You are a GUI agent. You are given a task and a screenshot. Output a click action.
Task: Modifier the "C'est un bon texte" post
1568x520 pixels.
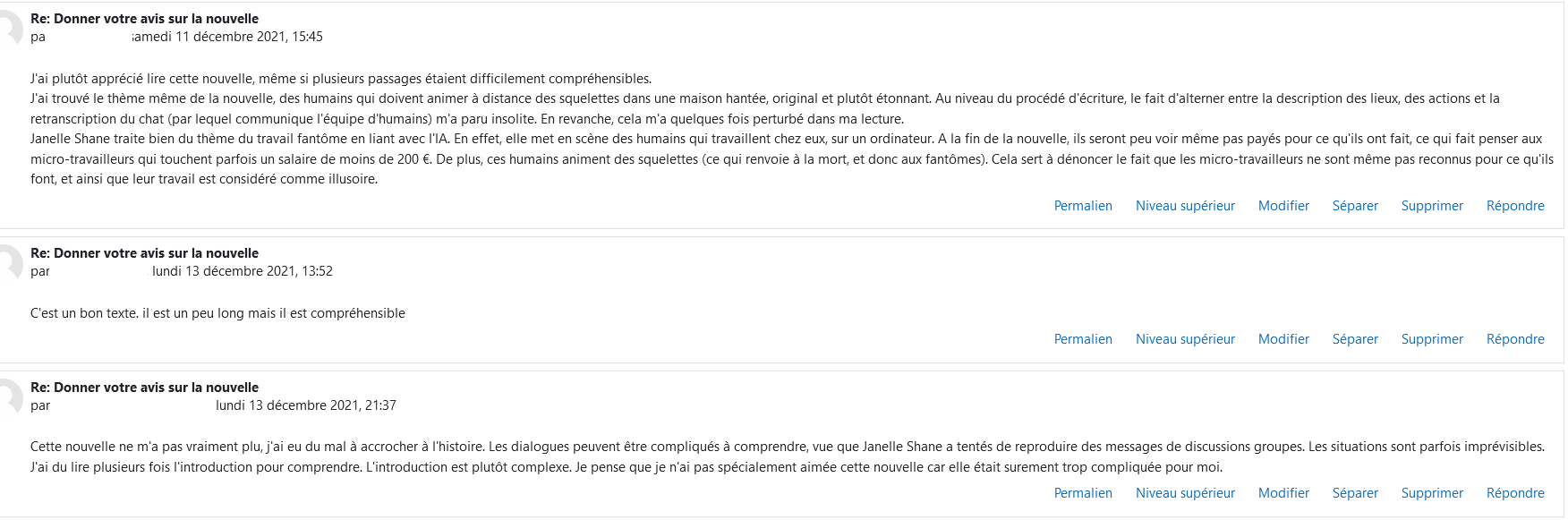pos(1283,339)
